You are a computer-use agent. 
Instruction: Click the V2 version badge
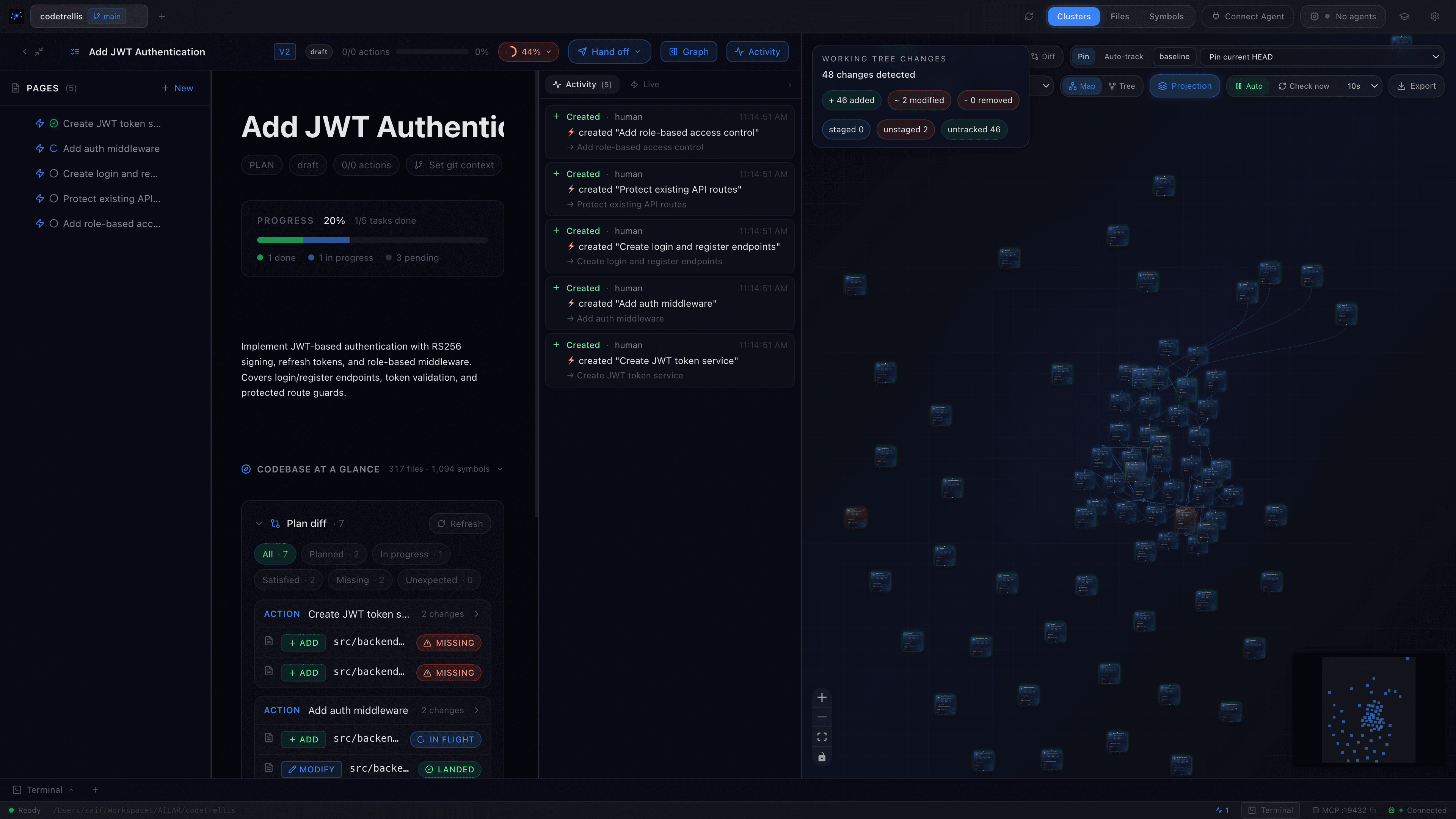tap(284, 52)
